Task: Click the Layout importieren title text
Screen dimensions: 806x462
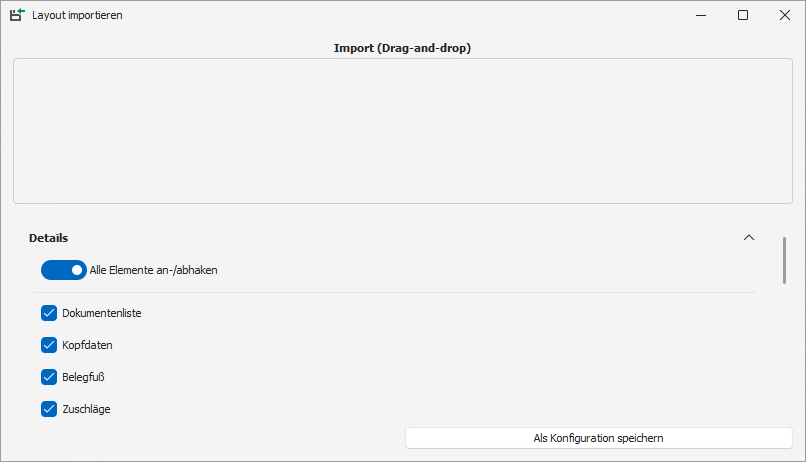Action: (x=78, y=16)
